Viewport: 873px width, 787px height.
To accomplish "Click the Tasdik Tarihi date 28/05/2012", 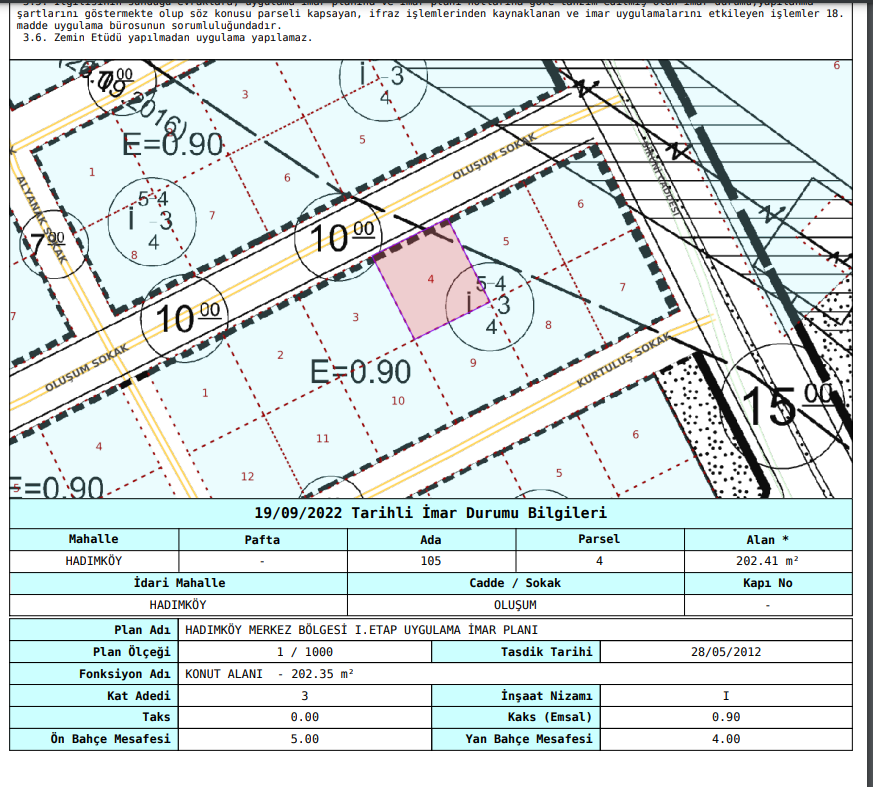I will (726, 652).
